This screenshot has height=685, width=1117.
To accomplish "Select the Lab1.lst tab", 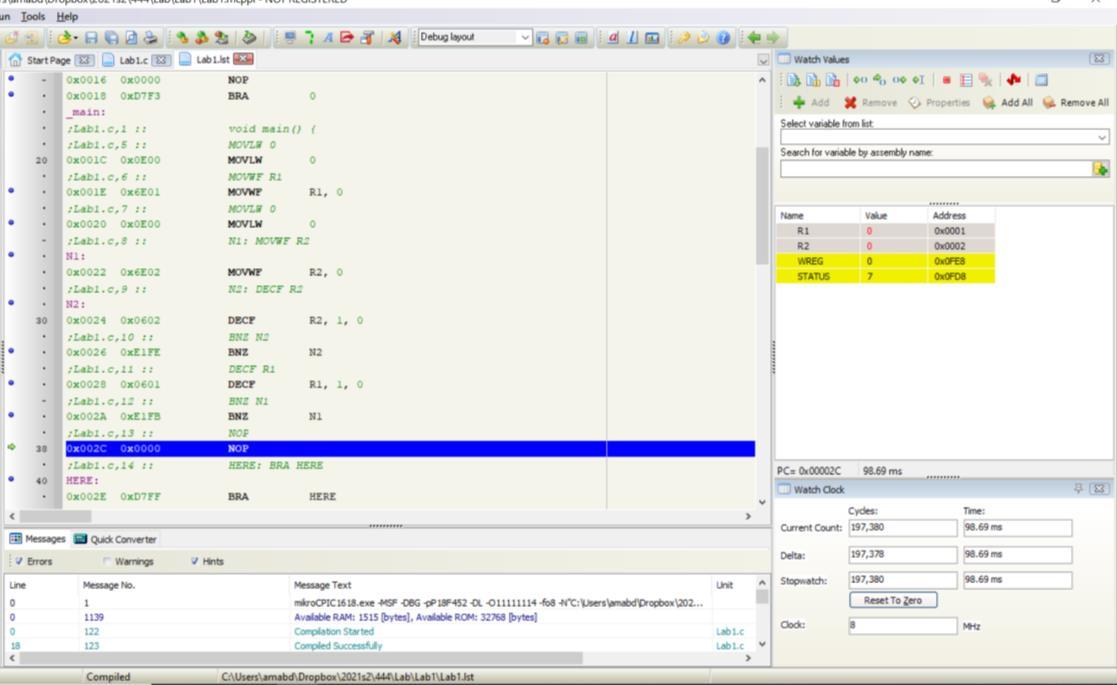I will (x=212, y=60).
